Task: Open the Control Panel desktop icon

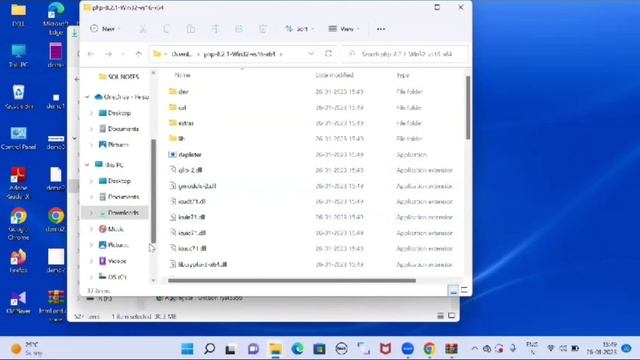Action: (x=18, y=138)
